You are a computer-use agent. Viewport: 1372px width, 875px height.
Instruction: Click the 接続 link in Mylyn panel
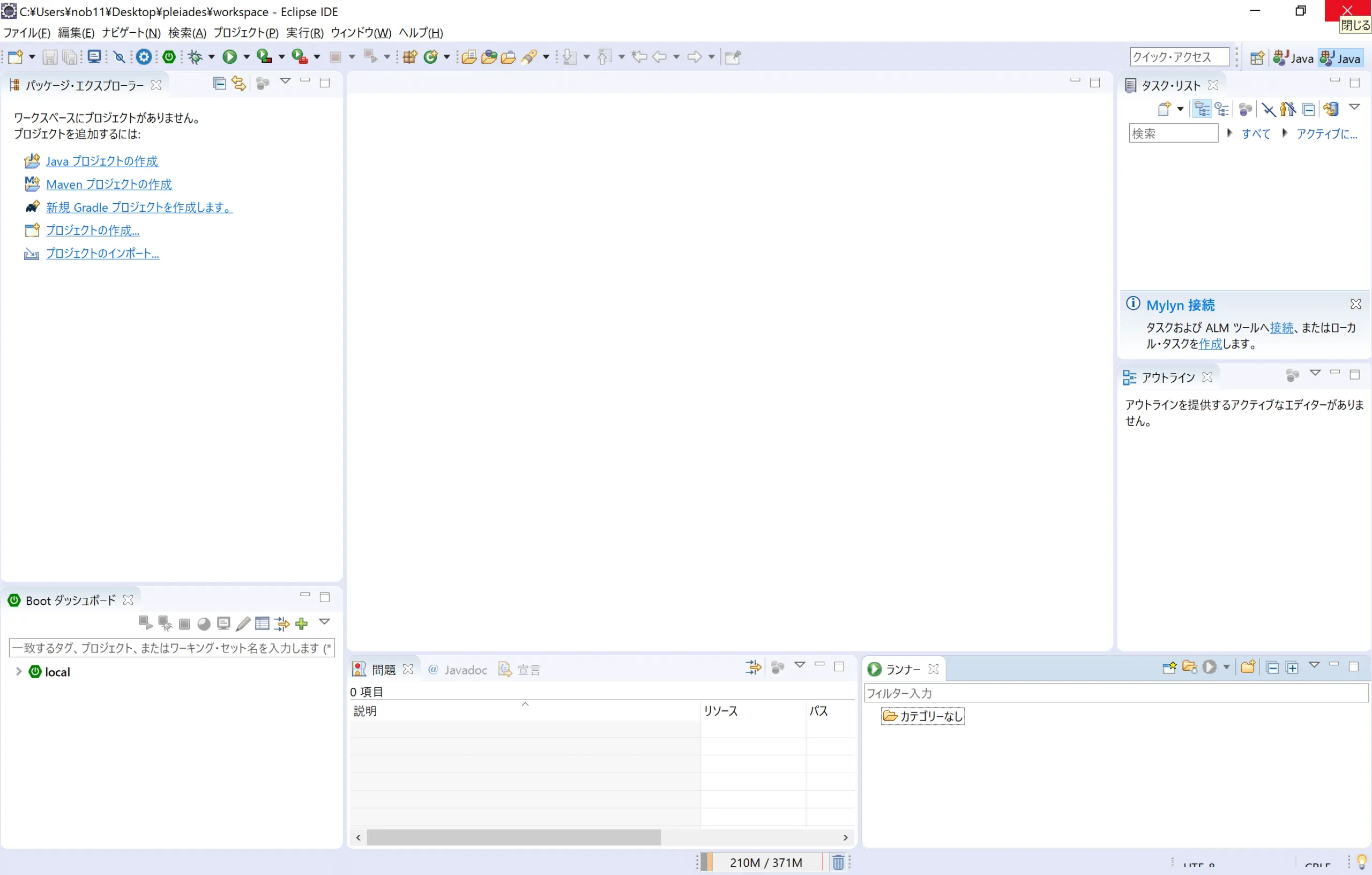point(1281,328)
